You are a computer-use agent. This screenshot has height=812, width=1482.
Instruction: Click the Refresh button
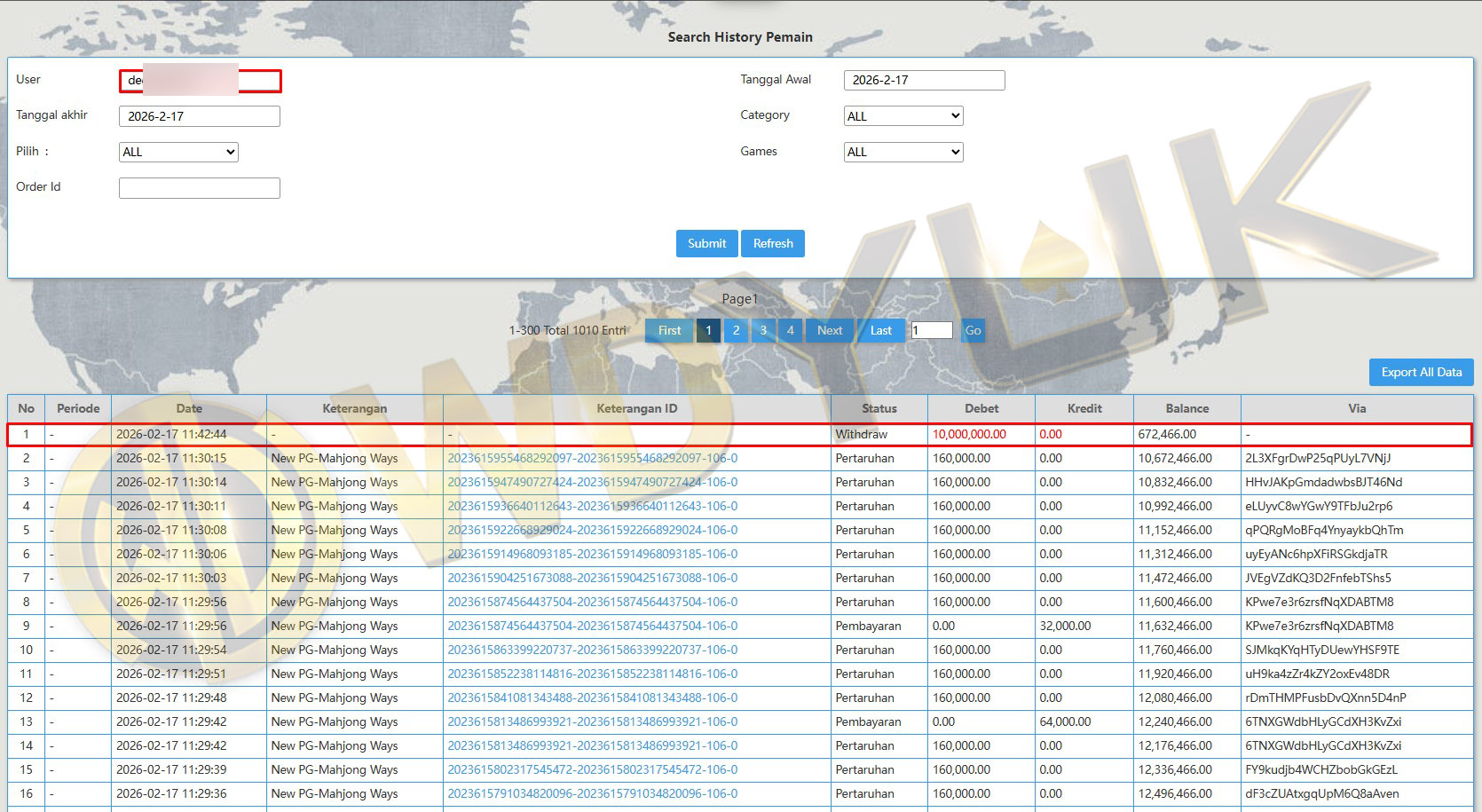773,244
